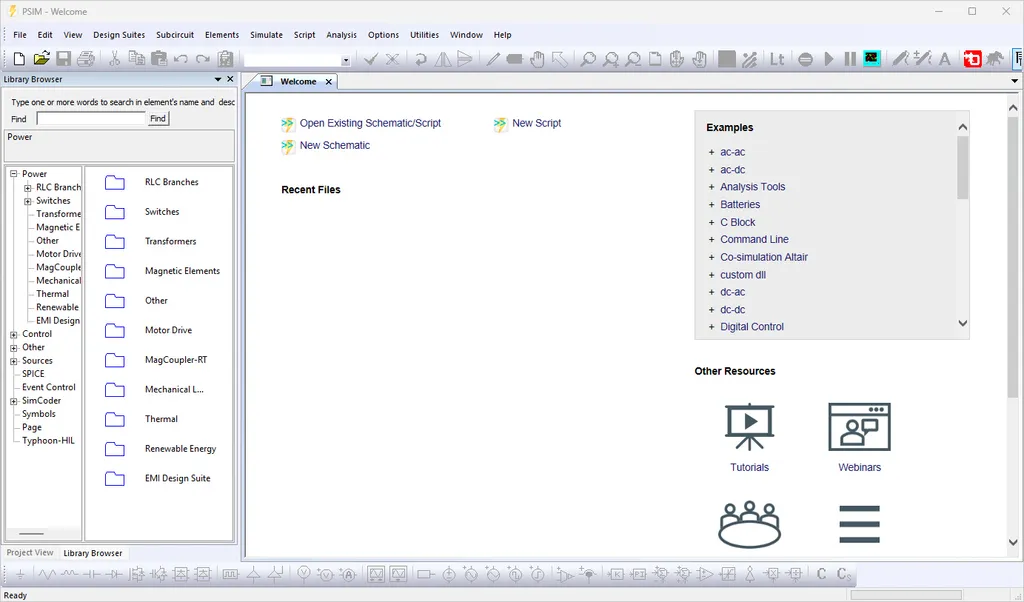Close the Welcome tab
Image resolution: width=1024 pixels, height=602 pixels.
pos(328,82)
